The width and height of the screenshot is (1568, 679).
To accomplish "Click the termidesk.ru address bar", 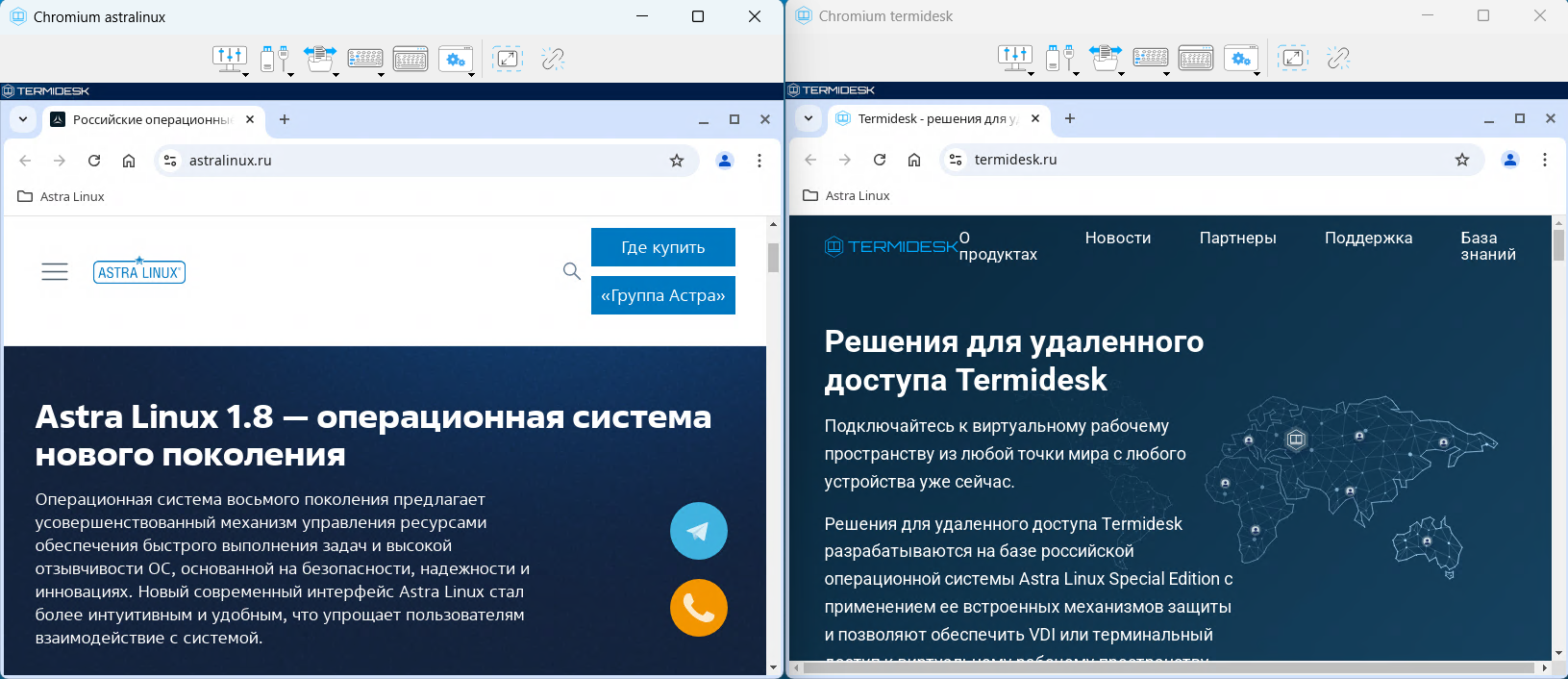I will coord(1202,160).
